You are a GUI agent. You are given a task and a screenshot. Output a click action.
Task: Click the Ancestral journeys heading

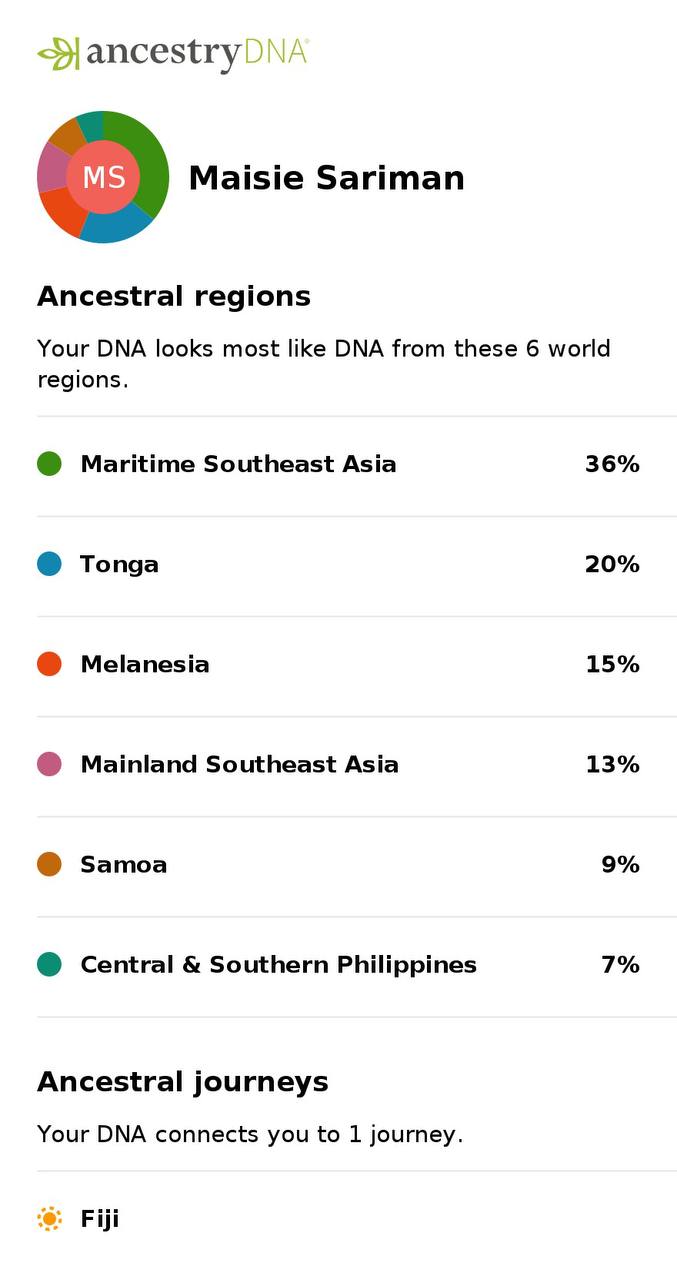tap(182, 1081)
